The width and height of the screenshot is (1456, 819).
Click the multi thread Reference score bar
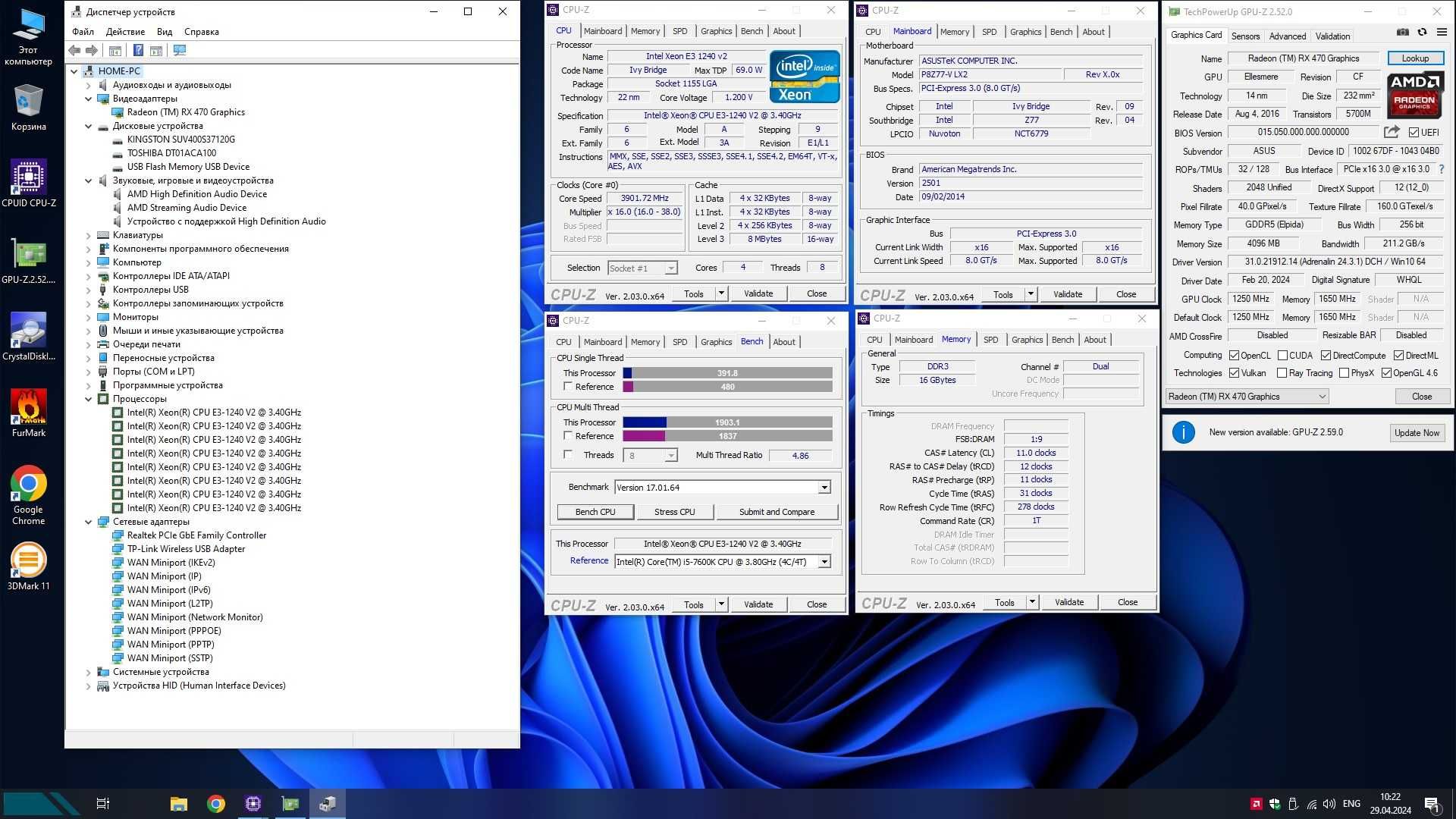pos(727,436)
